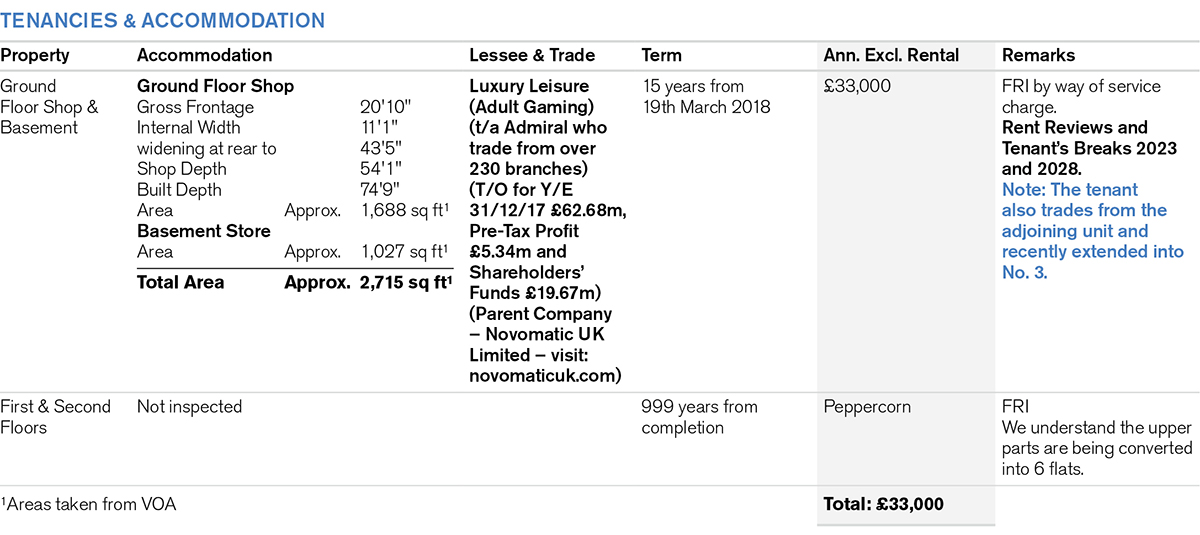Click the Total: £33,000 figure
This screenshot has height=535, width=1200.
883,504
